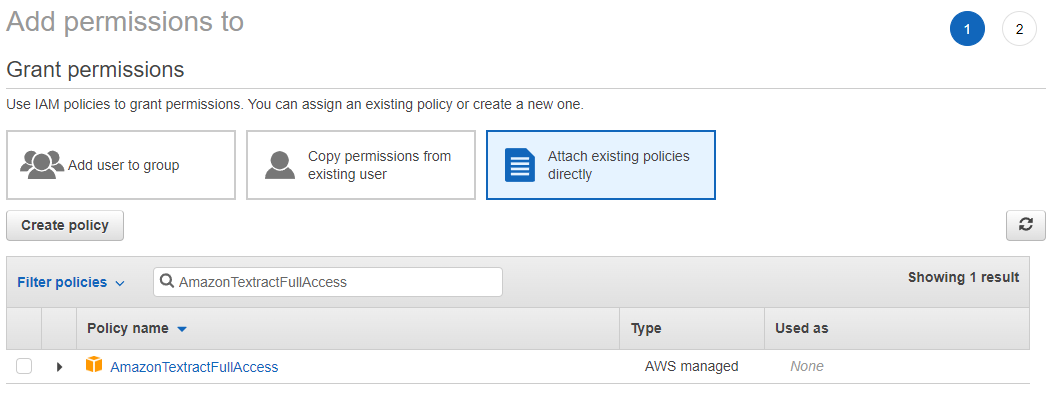Click the single user silhouette icon
This screenshot has width=1064, height=397.
(x=280, y=165)
